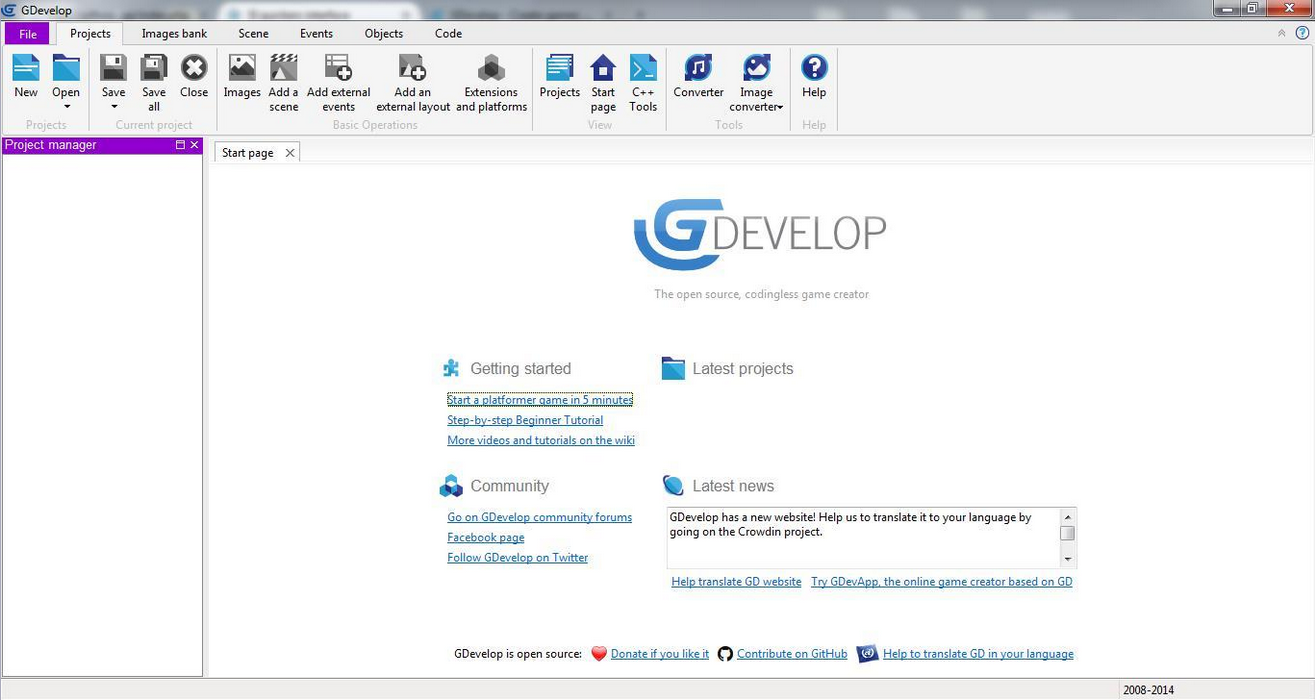Click the Save floppy disk icon
This screenshot has height=700, width=1315.
114,68
